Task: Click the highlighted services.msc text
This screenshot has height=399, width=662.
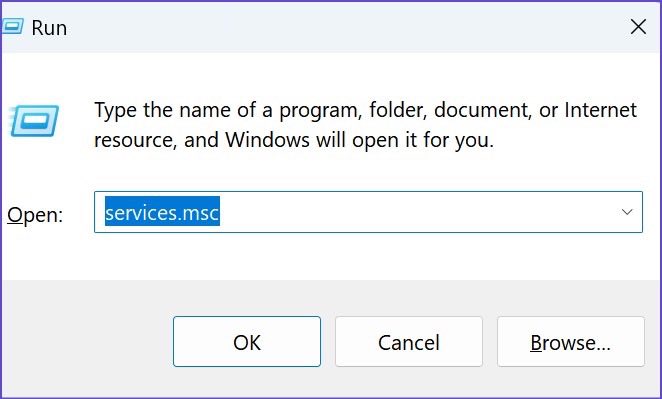Action: 162,211
